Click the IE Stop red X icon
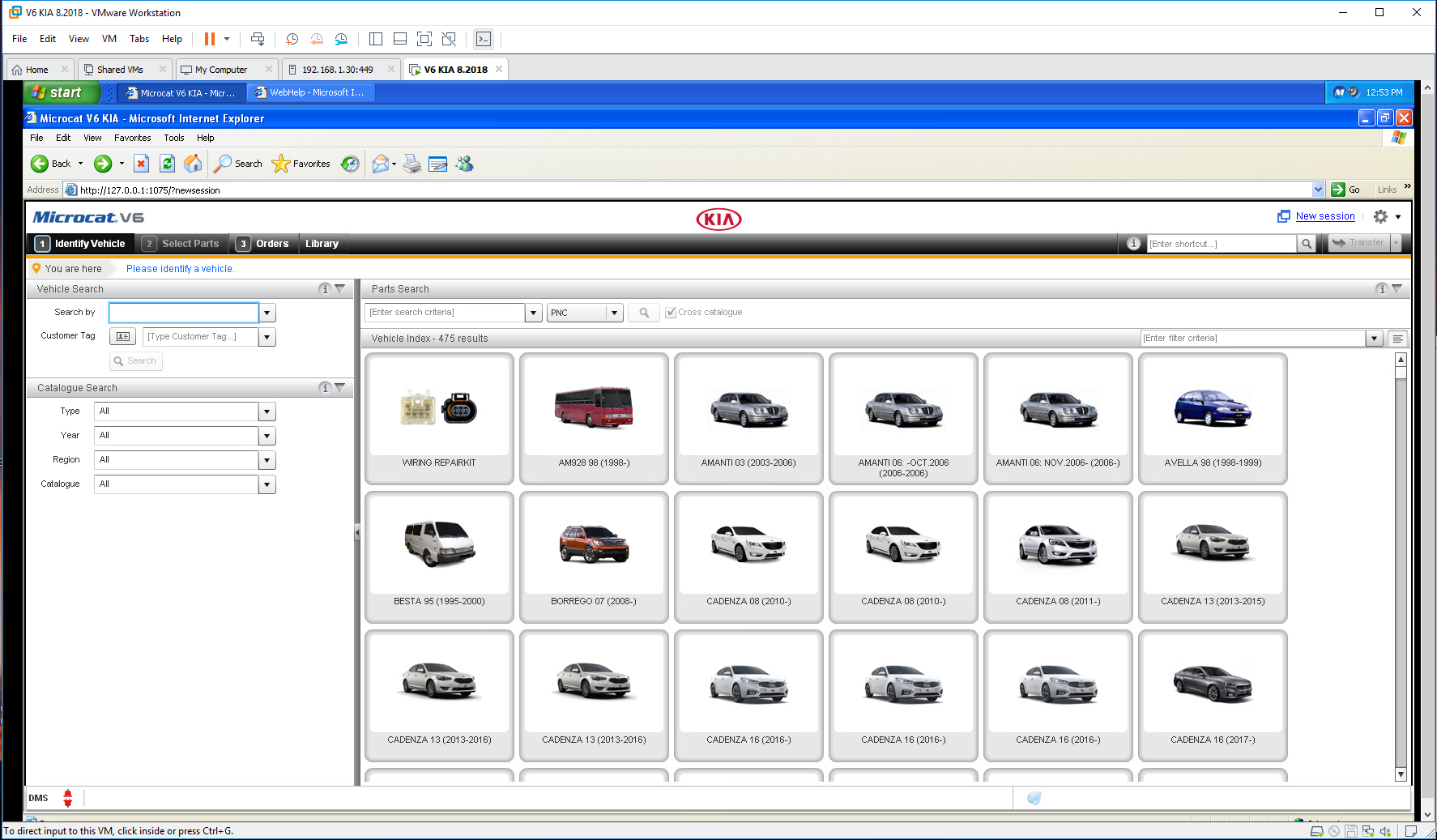 point(141,164)
